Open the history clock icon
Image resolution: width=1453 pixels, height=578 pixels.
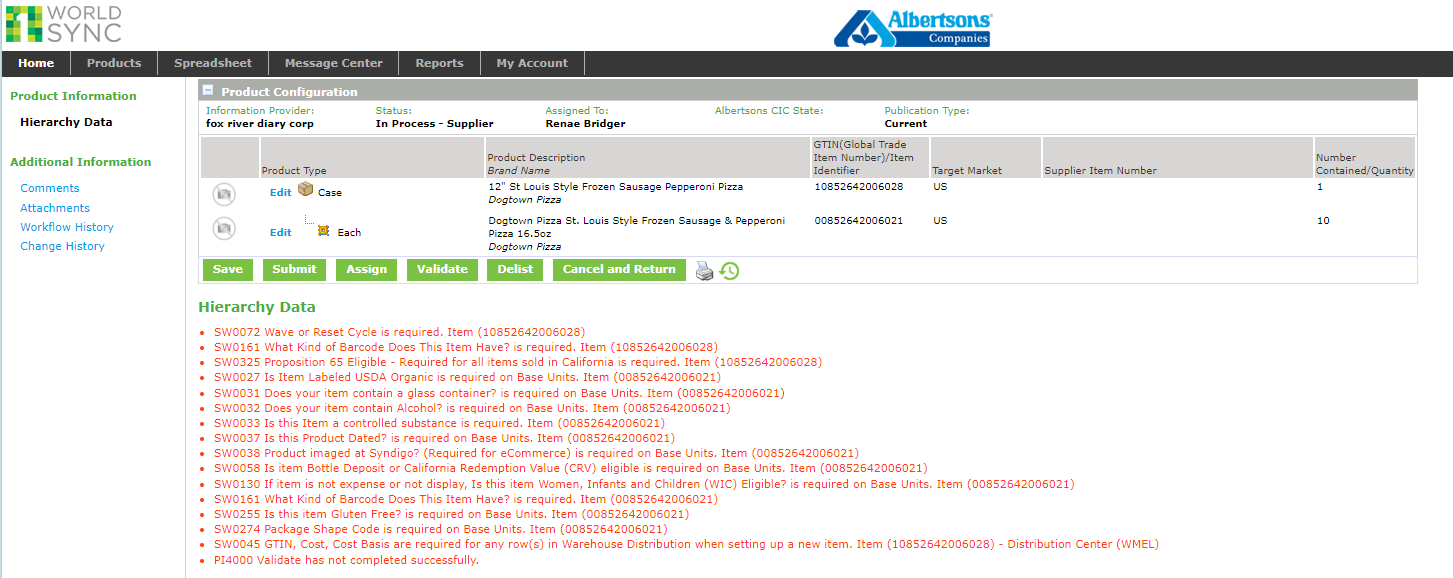coord(730,270)
